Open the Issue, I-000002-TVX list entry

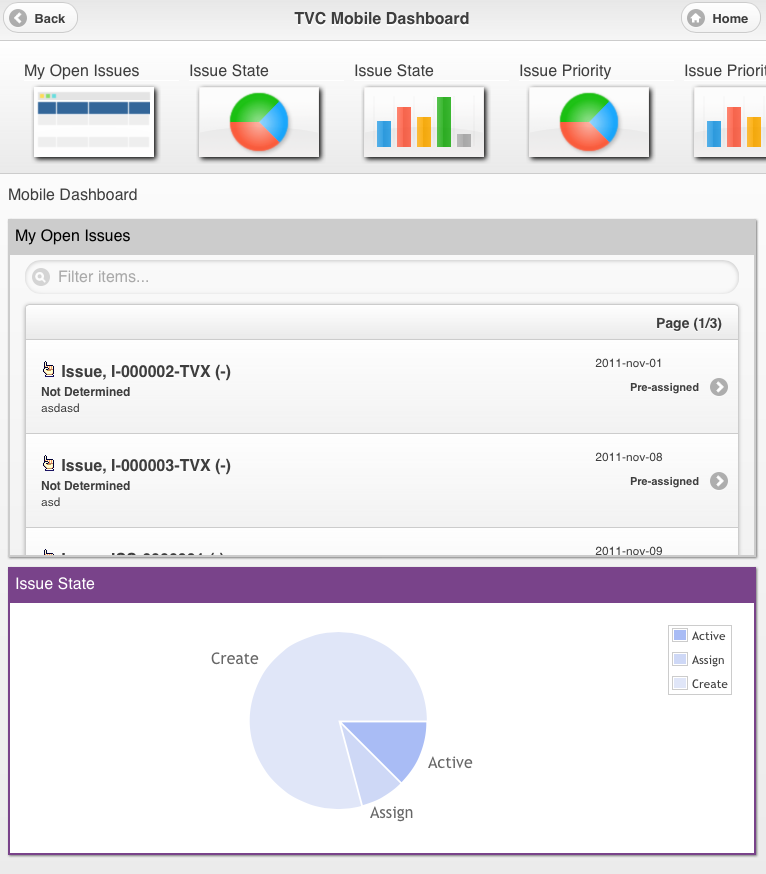click(x=146, y=372)
